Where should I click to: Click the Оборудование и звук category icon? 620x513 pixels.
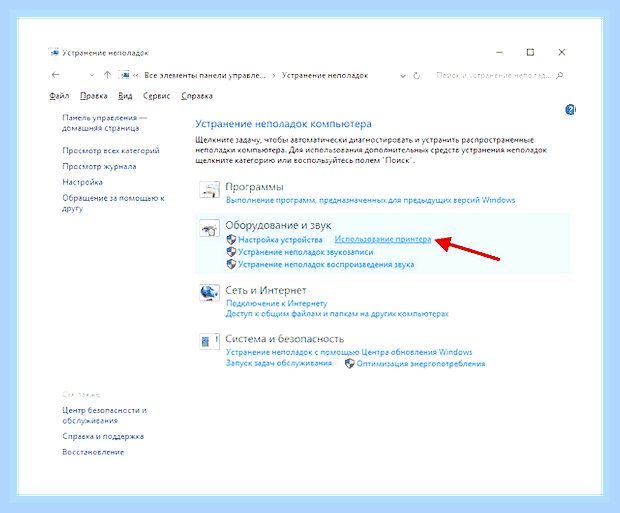pyautogui.click(x=209, y=228)
